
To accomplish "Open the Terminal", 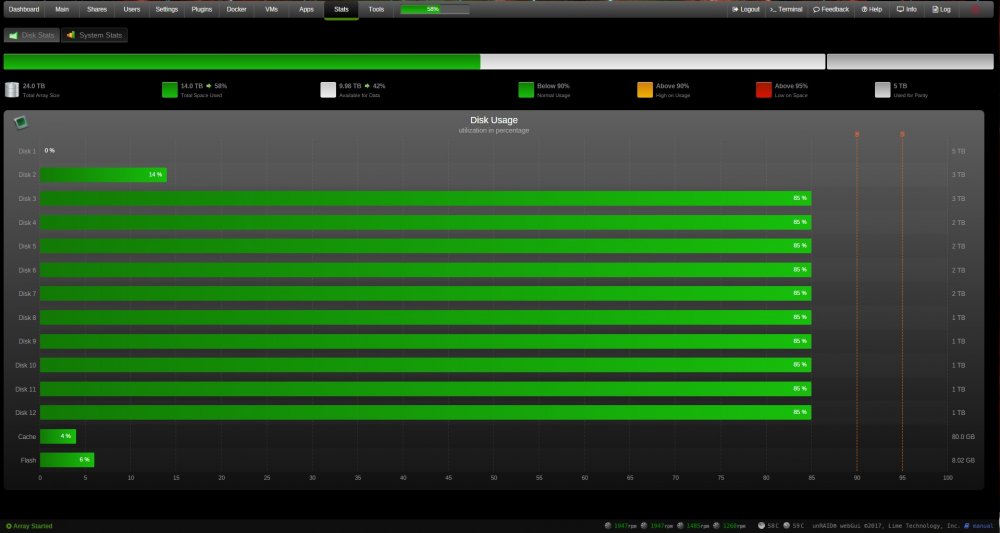I will coord(786,10).
